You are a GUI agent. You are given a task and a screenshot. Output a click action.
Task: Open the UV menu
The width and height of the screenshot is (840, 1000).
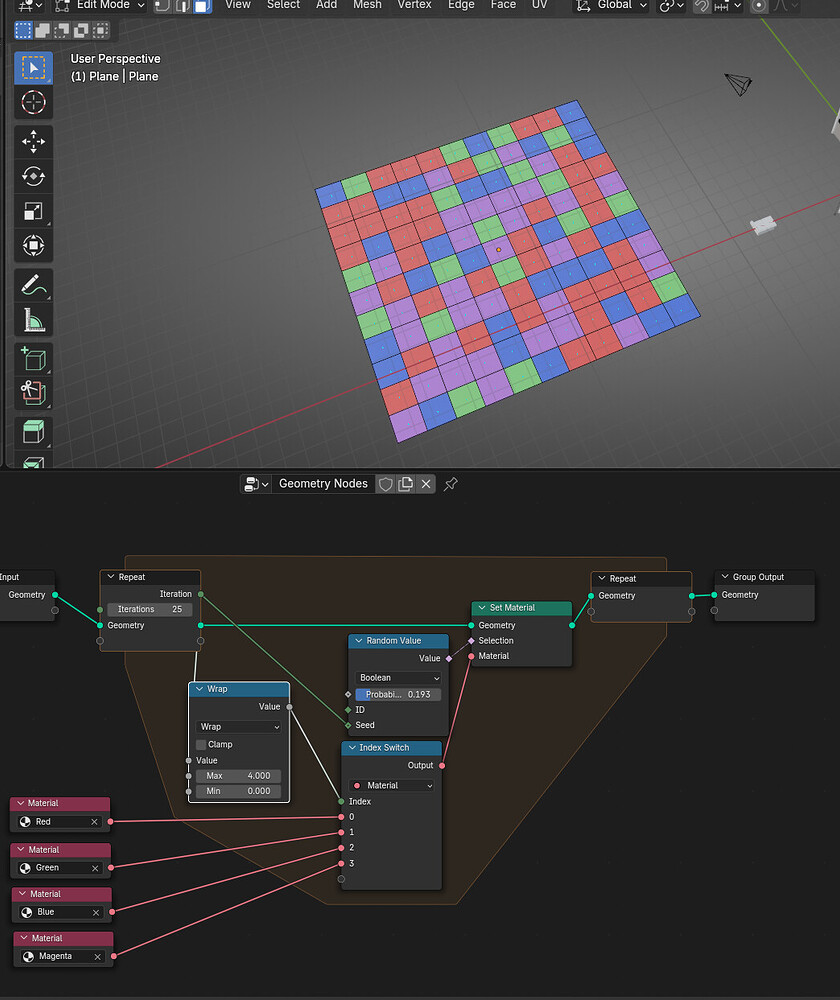(x=540, y=5)
